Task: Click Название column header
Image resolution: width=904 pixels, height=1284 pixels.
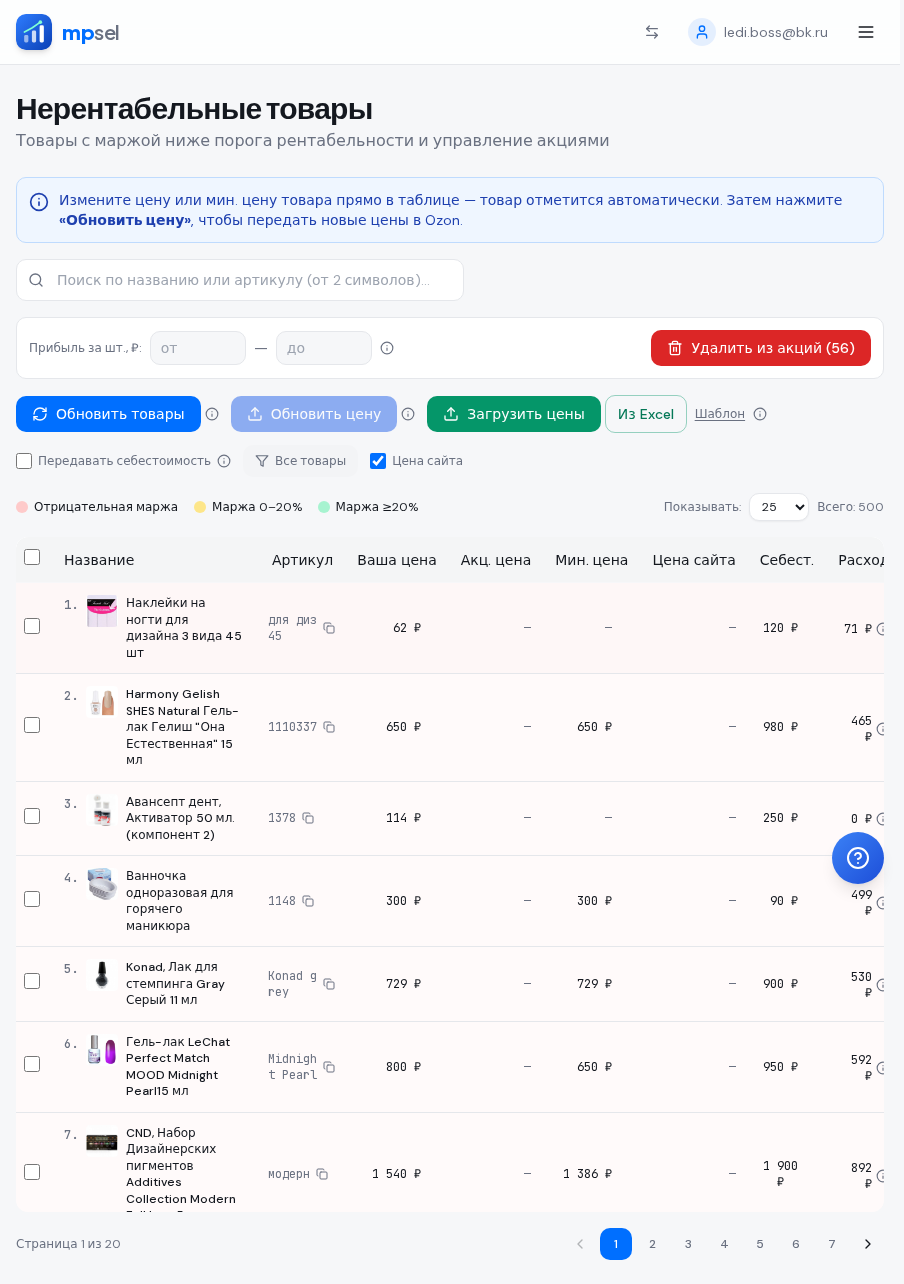Action: pyautogui.click(x=99, y=560)
